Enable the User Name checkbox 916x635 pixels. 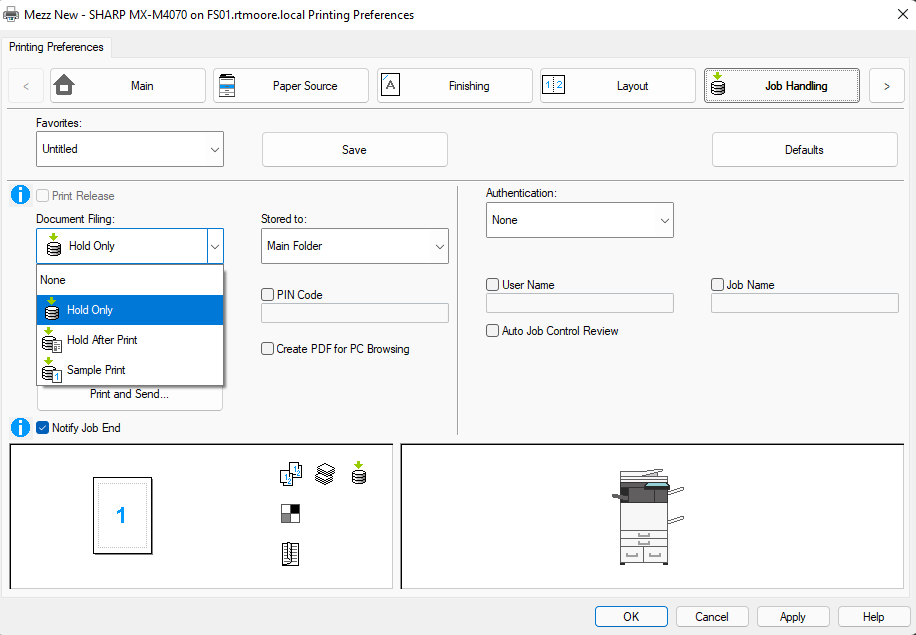[492, 284]
